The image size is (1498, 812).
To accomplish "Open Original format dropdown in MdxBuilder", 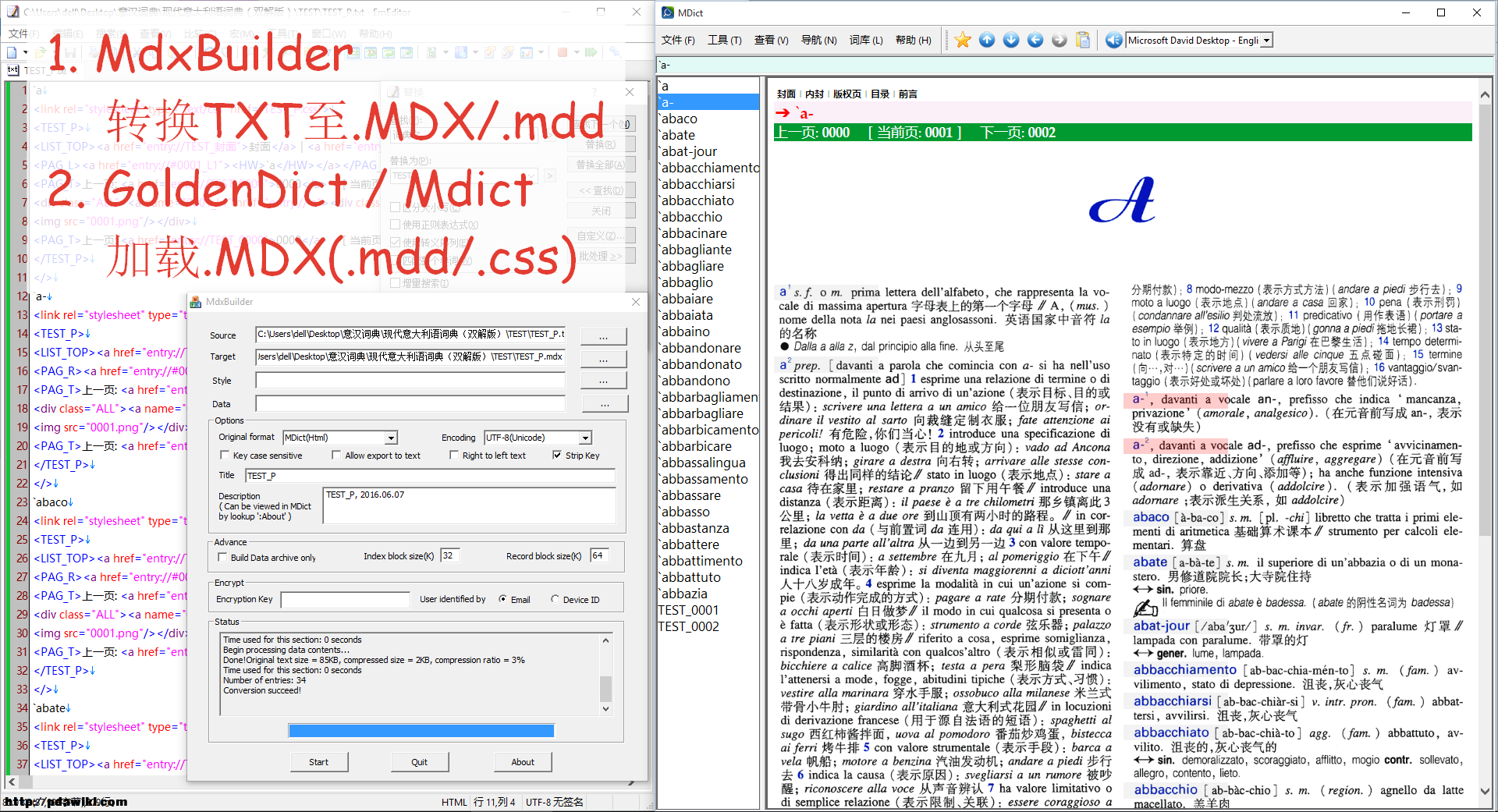I will pyautogui.click(x=391, y=438).
